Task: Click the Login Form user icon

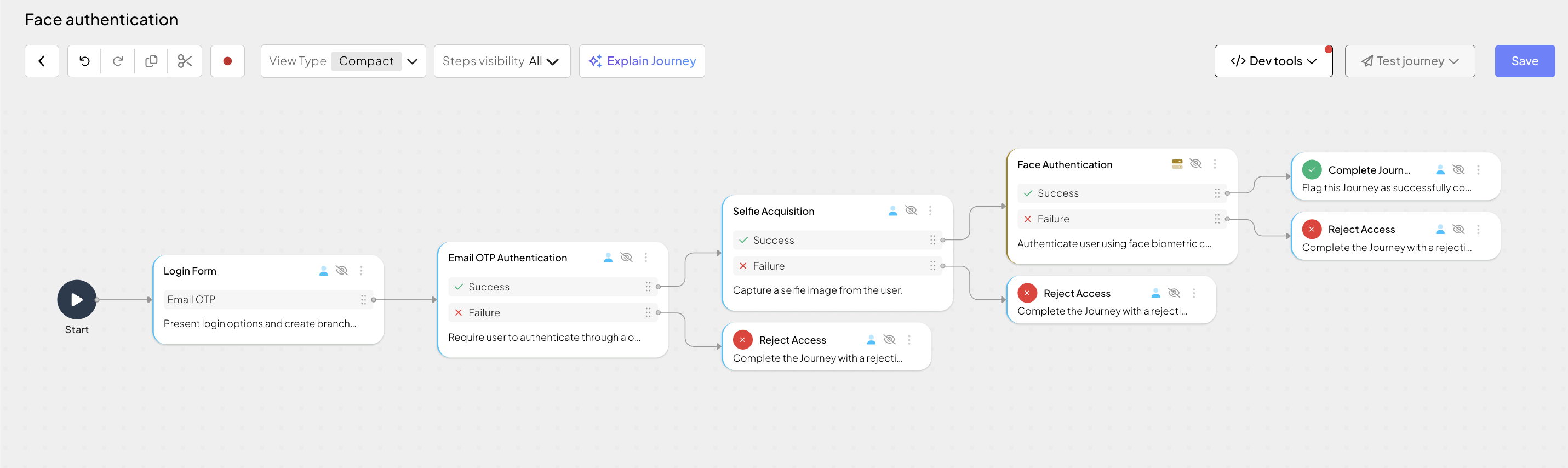Action: (x=324, y=270)
